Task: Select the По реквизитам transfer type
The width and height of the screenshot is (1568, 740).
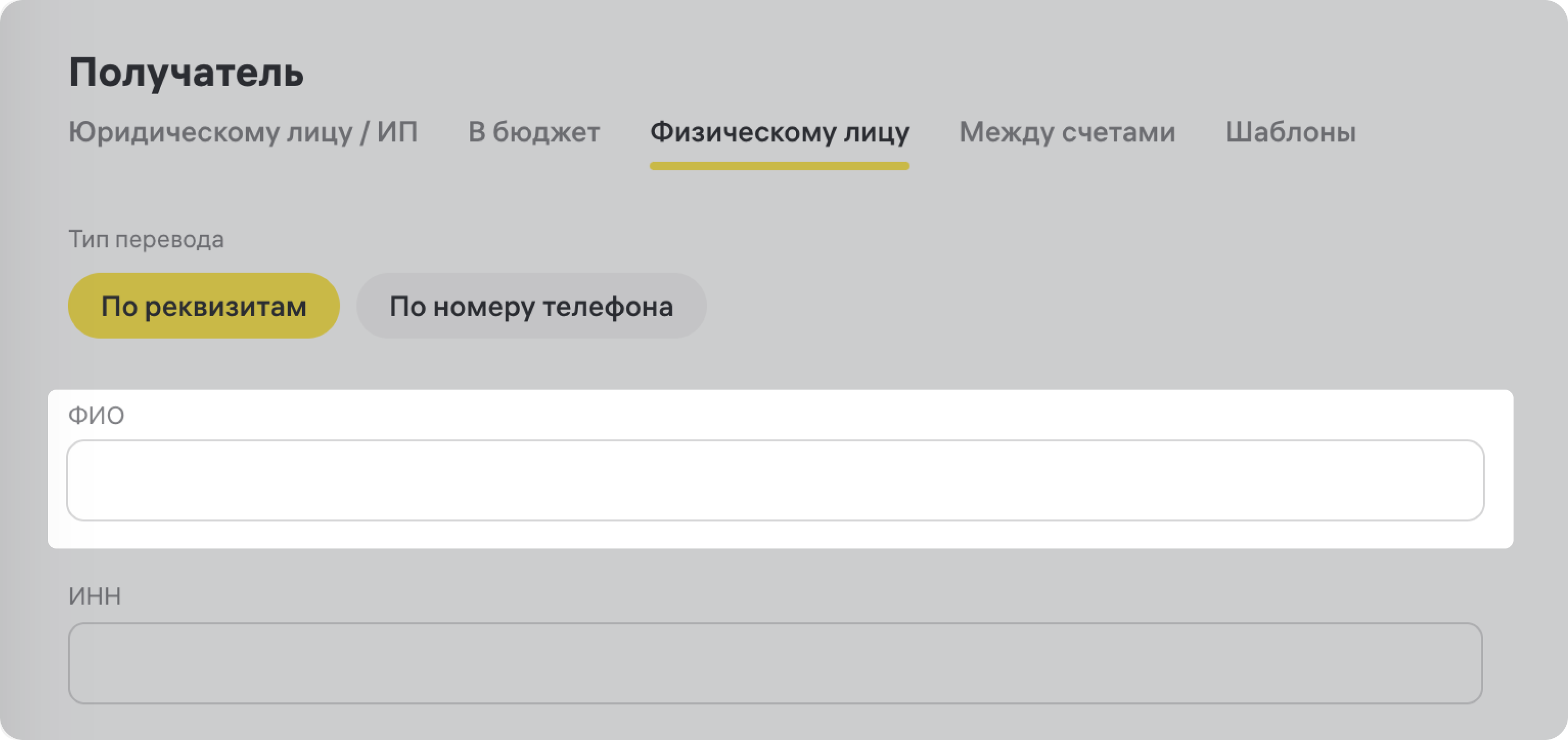Action: 203,306
